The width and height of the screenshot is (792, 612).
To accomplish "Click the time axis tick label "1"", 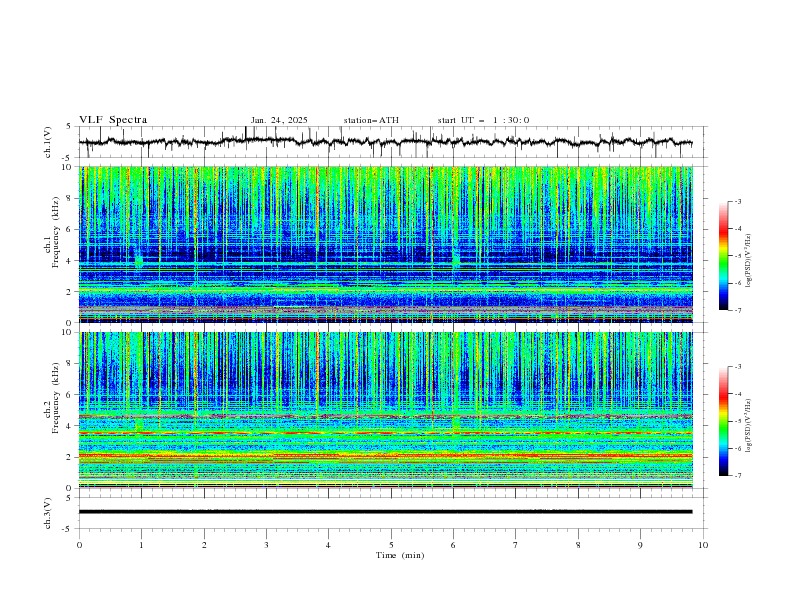I will pos(141,545).
